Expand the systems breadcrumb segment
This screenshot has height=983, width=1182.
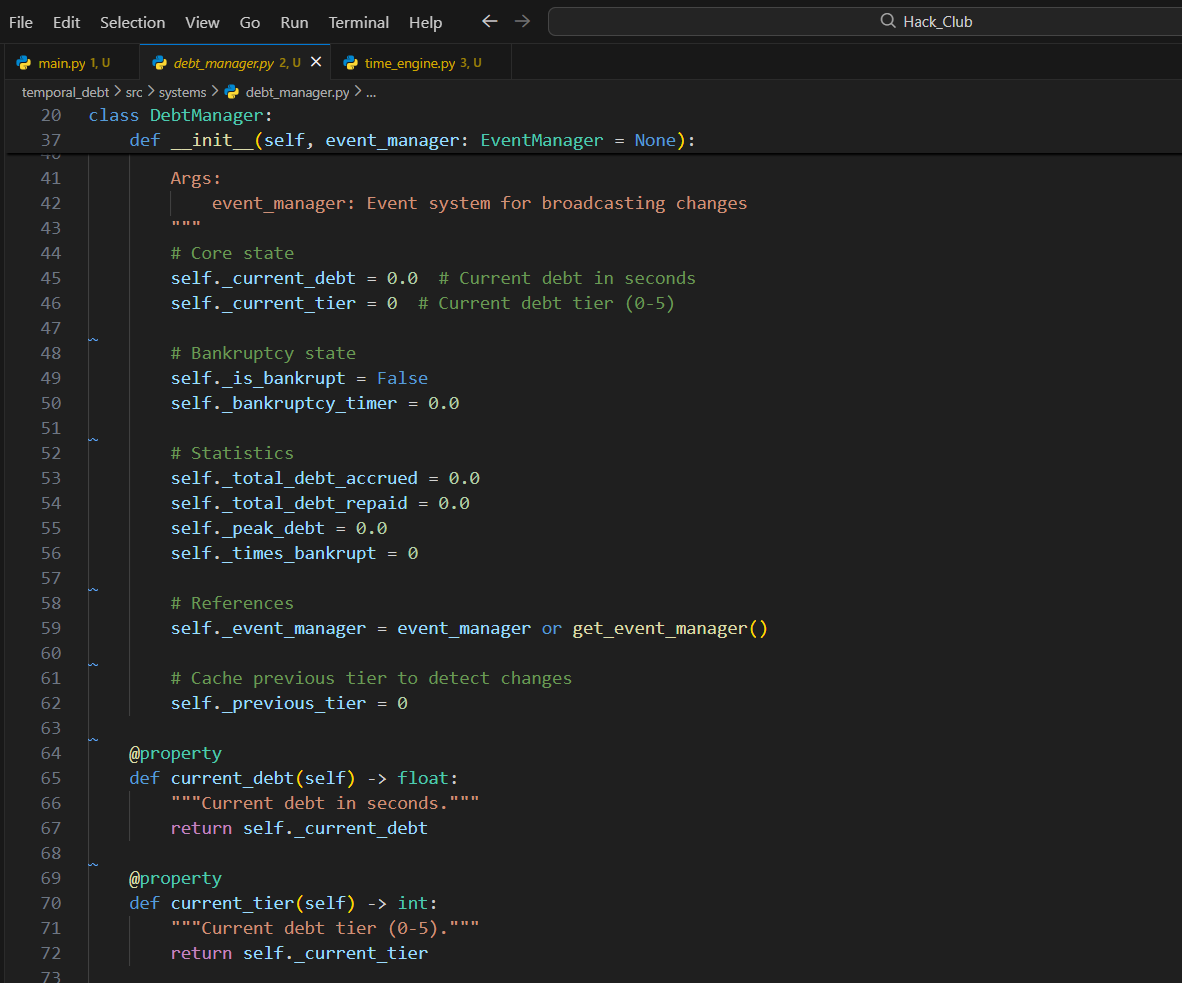point(182,92)
